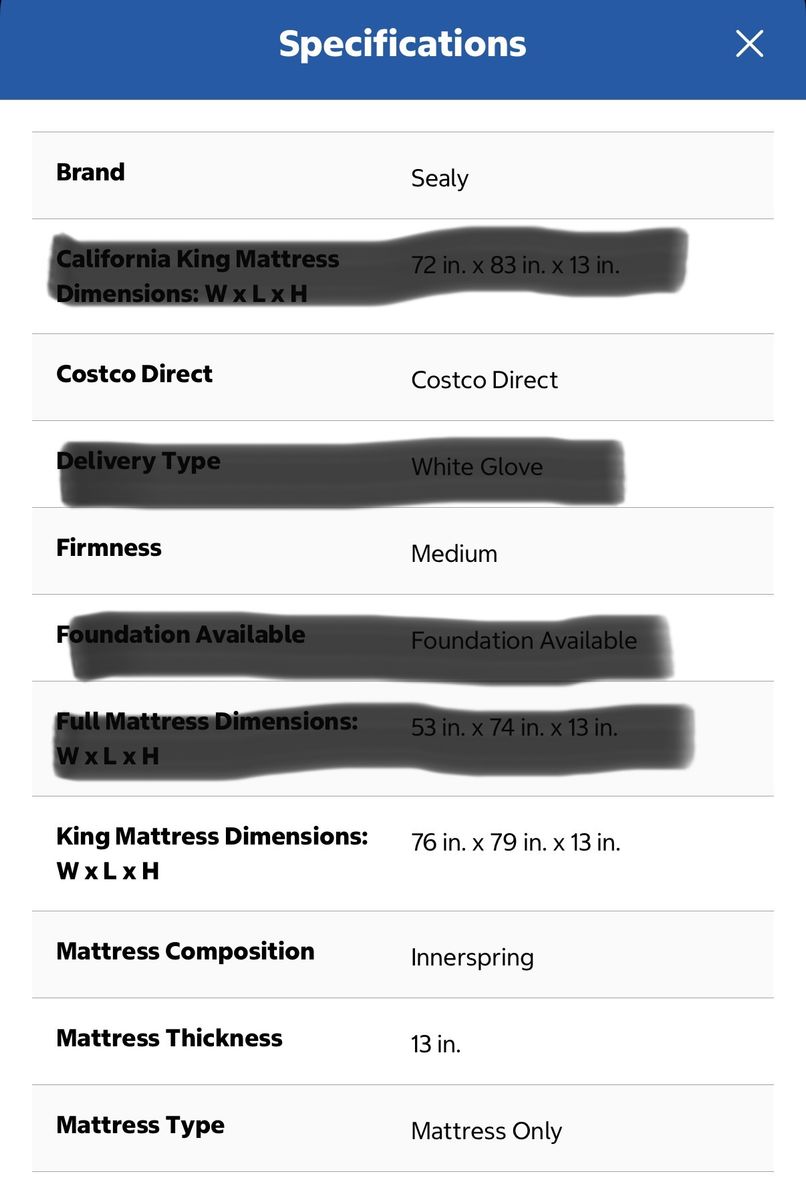Click the Costco Direct row label
The width and height of the screenshot is (806, 1200).
[134, 374]
